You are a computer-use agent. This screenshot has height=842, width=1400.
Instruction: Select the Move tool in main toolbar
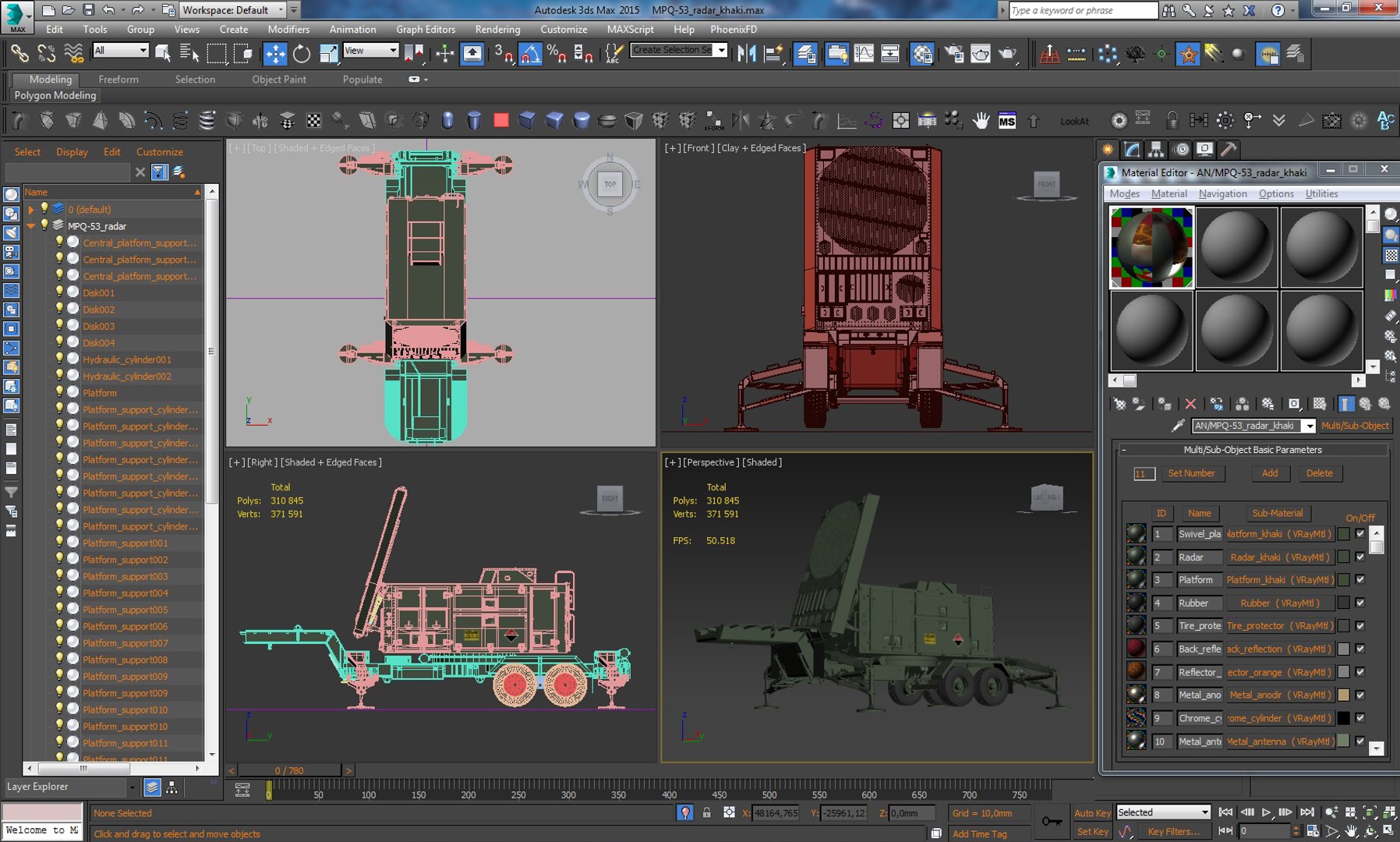tap(275, 54)
